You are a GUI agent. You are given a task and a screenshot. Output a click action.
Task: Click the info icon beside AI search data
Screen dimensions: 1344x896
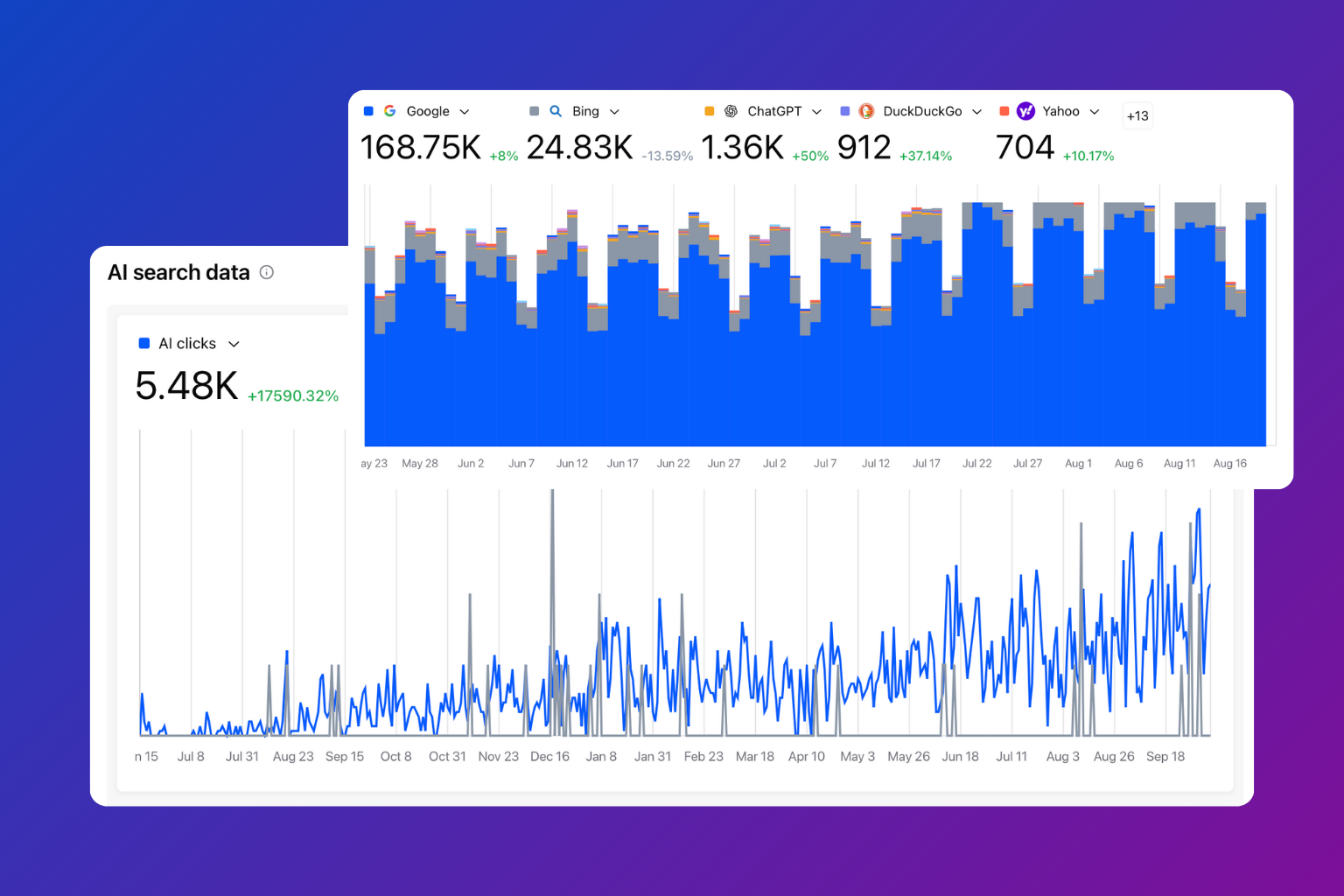pyautogui.click(x=267, y=272)
